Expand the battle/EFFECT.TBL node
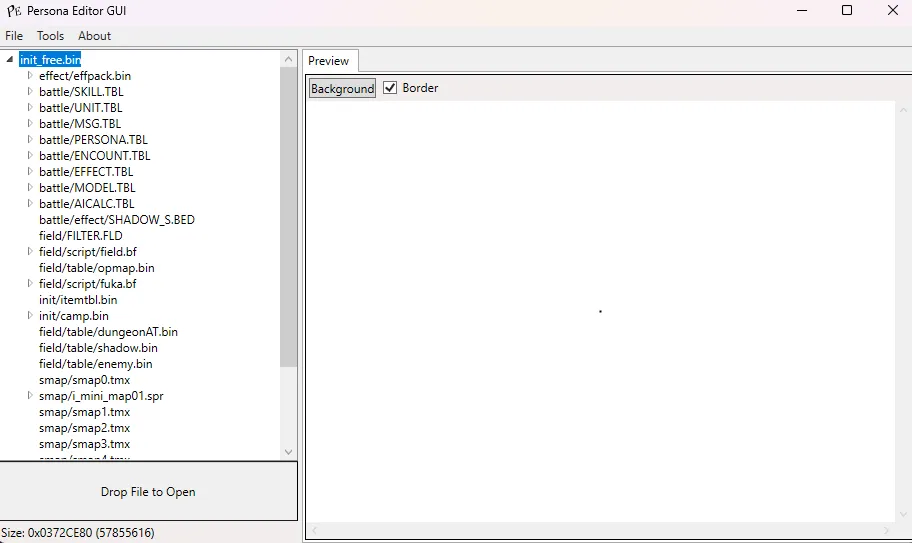The height and width of the screenshot is (543, 912). click(x=30, y=172)
